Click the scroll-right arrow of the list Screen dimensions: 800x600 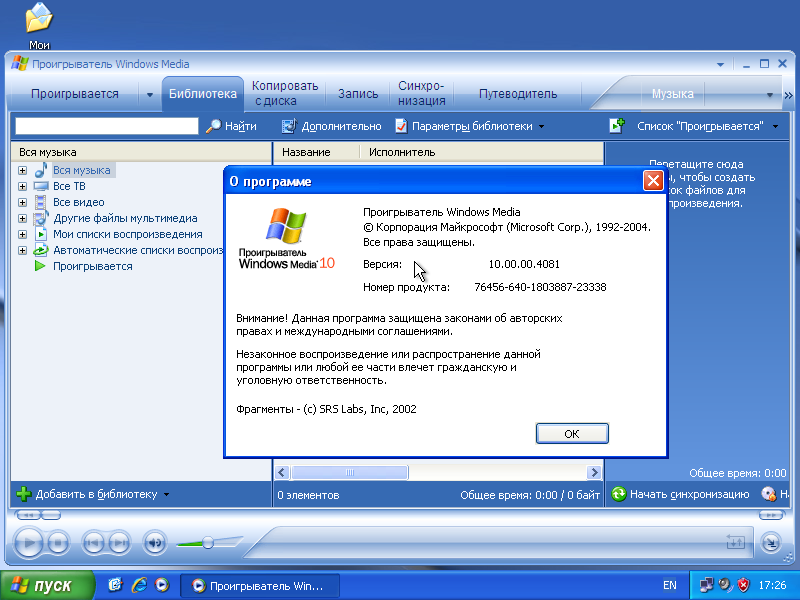(x=593, y=472)
